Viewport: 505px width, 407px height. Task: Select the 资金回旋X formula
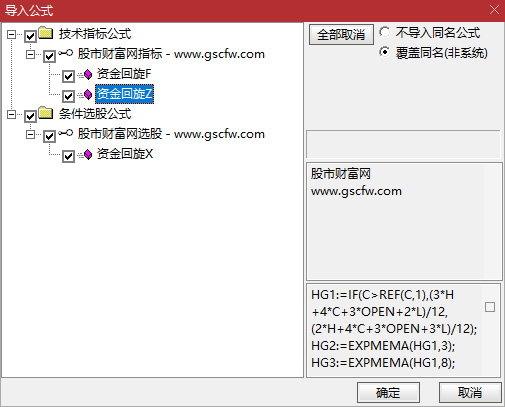(125, 154)
